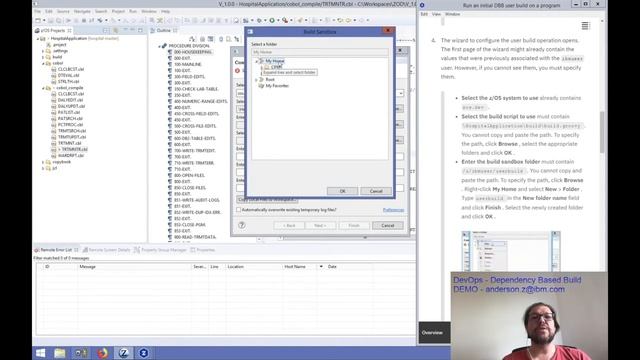Open the Preferences link in the wizard

pos(393,210)
